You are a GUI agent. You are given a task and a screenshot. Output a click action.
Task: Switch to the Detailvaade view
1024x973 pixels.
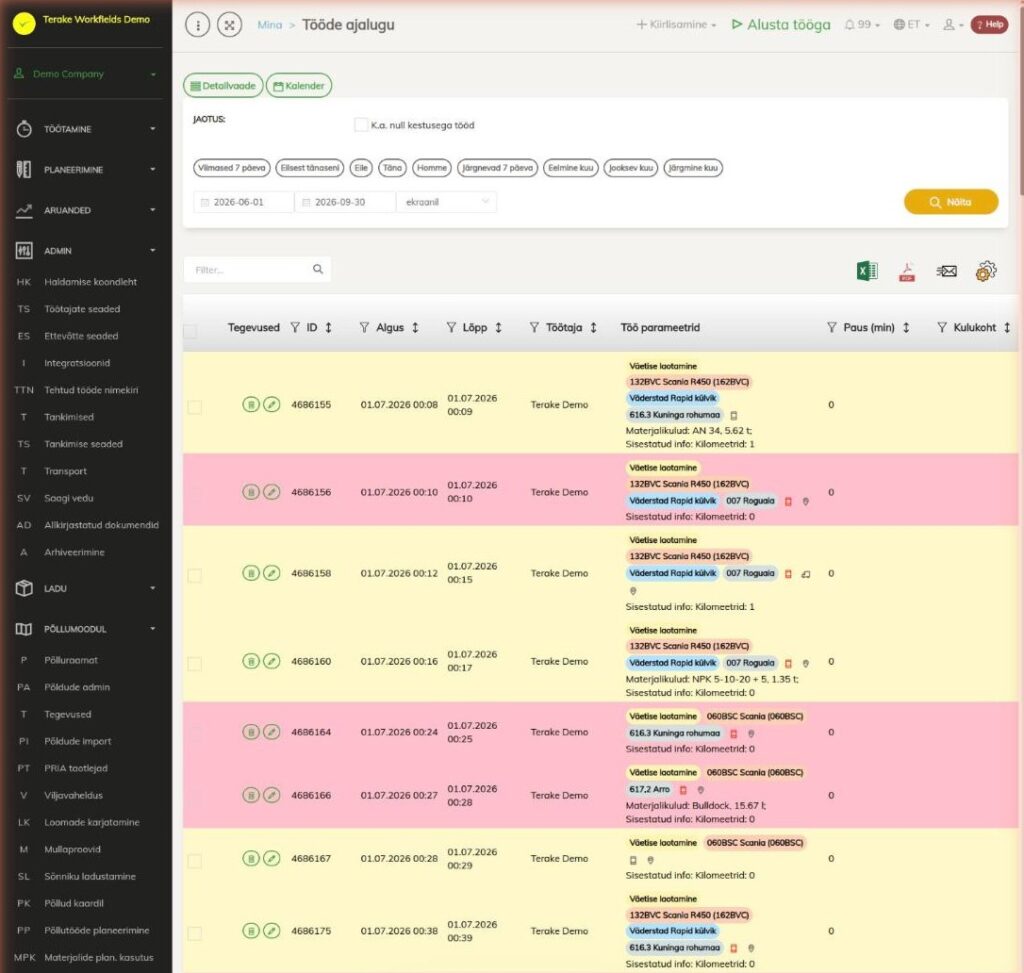(223, 86)
